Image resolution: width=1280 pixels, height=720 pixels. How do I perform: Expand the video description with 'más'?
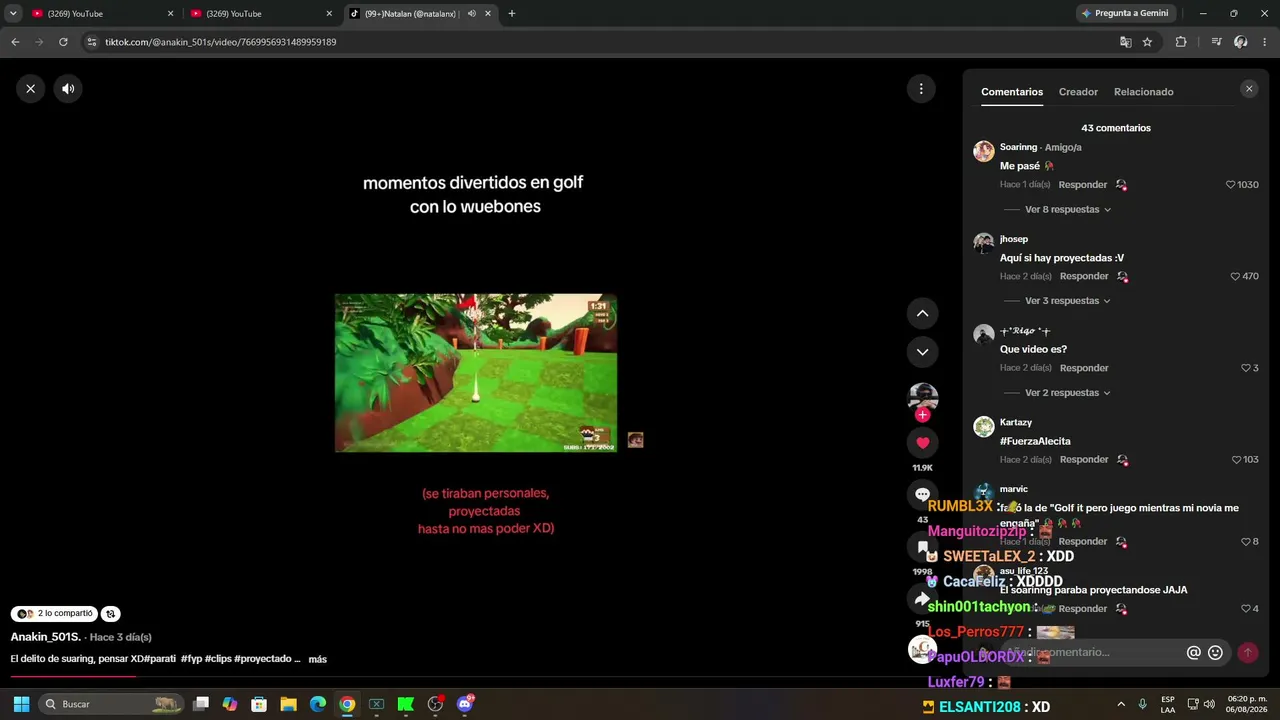(318, 660)
